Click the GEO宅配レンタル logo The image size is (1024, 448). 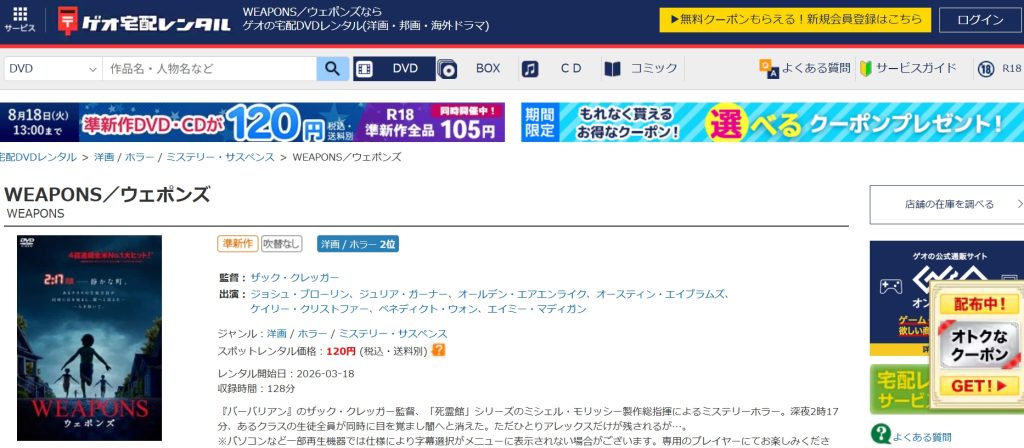pyautogui.click(x=144, y=21)
